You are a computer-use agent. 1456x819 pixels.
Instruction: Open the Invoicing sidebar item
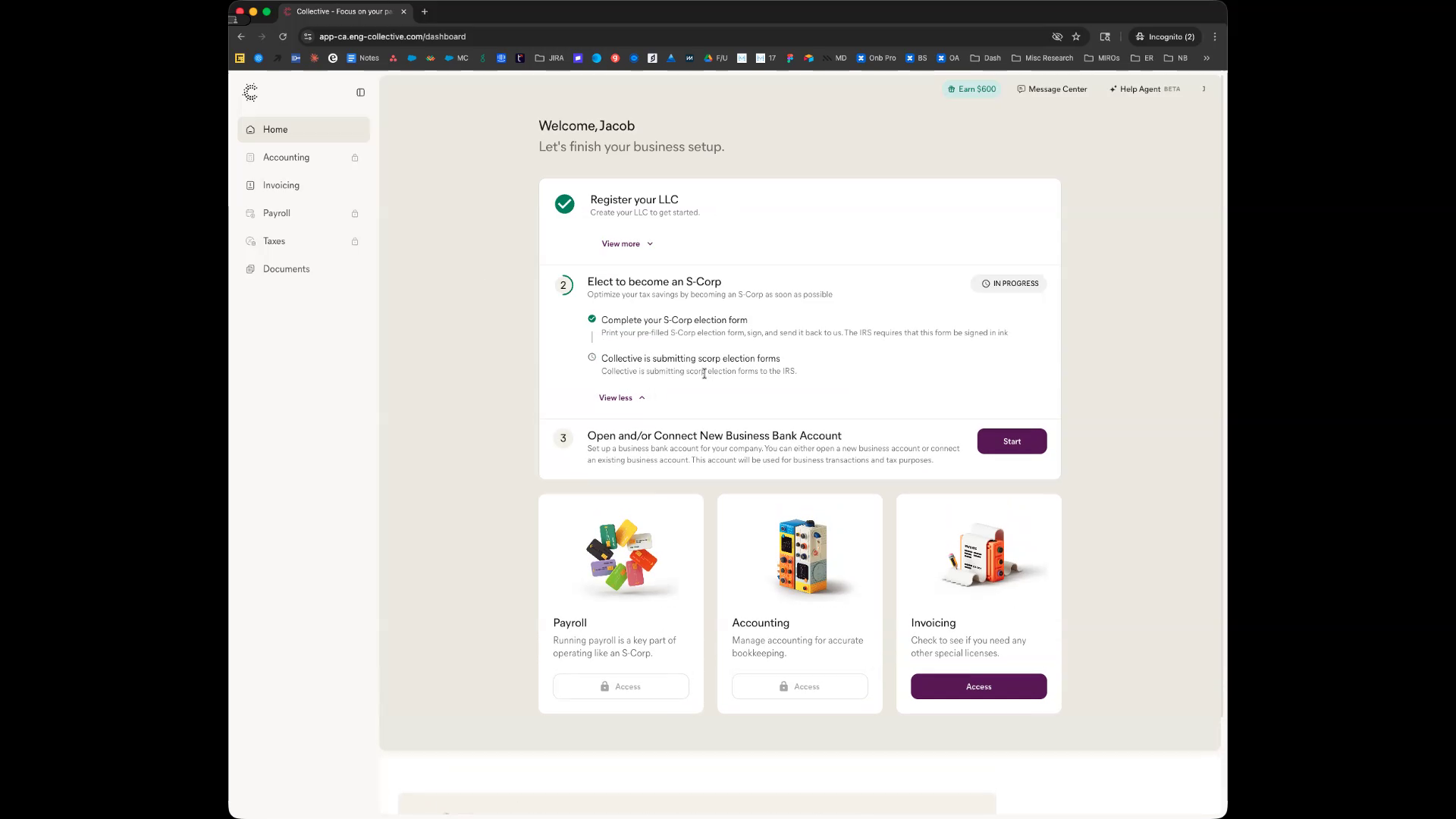click(281, 186)
